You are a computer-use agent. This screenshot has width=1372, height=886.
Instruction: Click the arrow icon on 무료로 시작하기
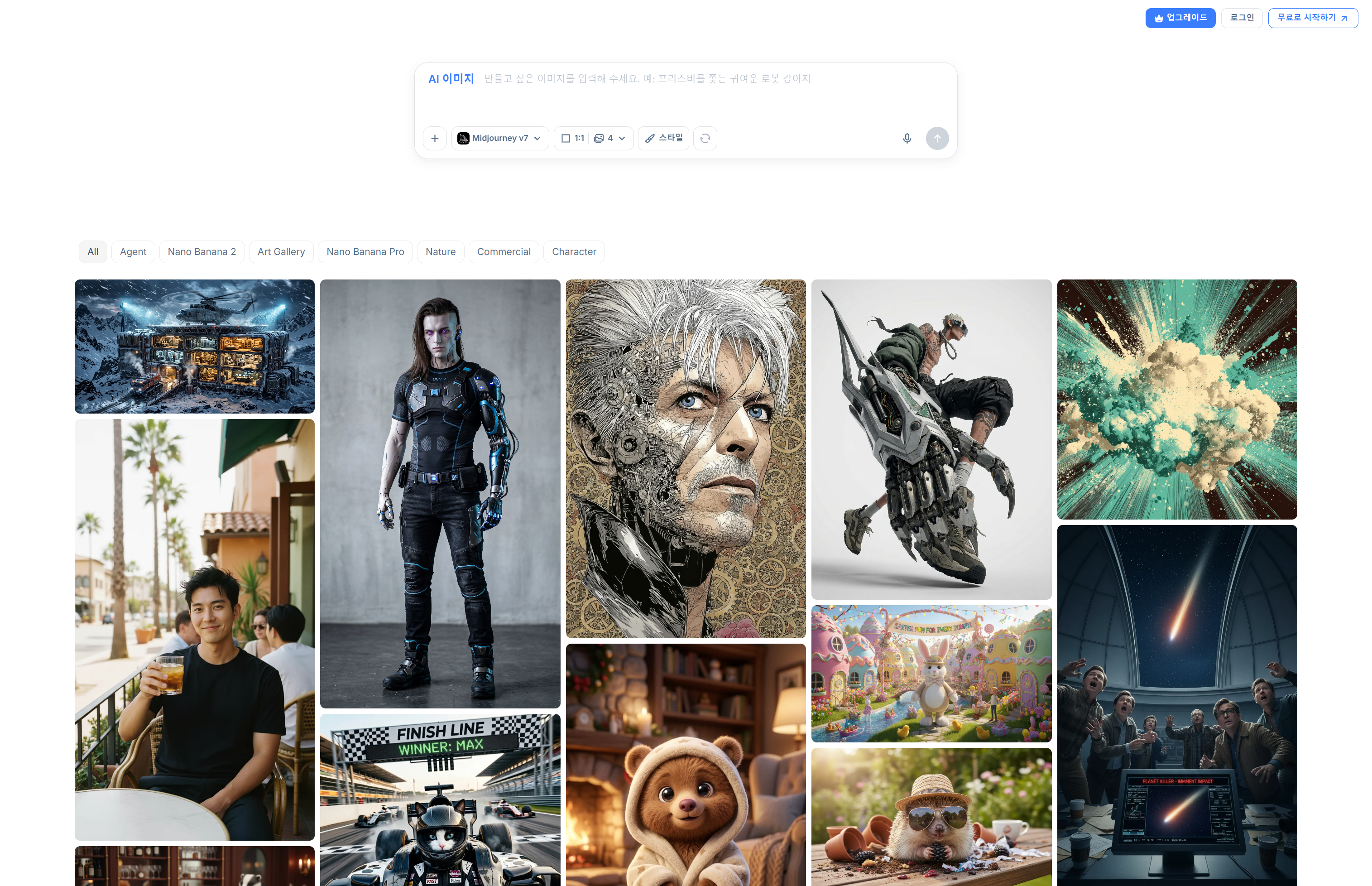pyautogui.click(x=1344, y=19)
